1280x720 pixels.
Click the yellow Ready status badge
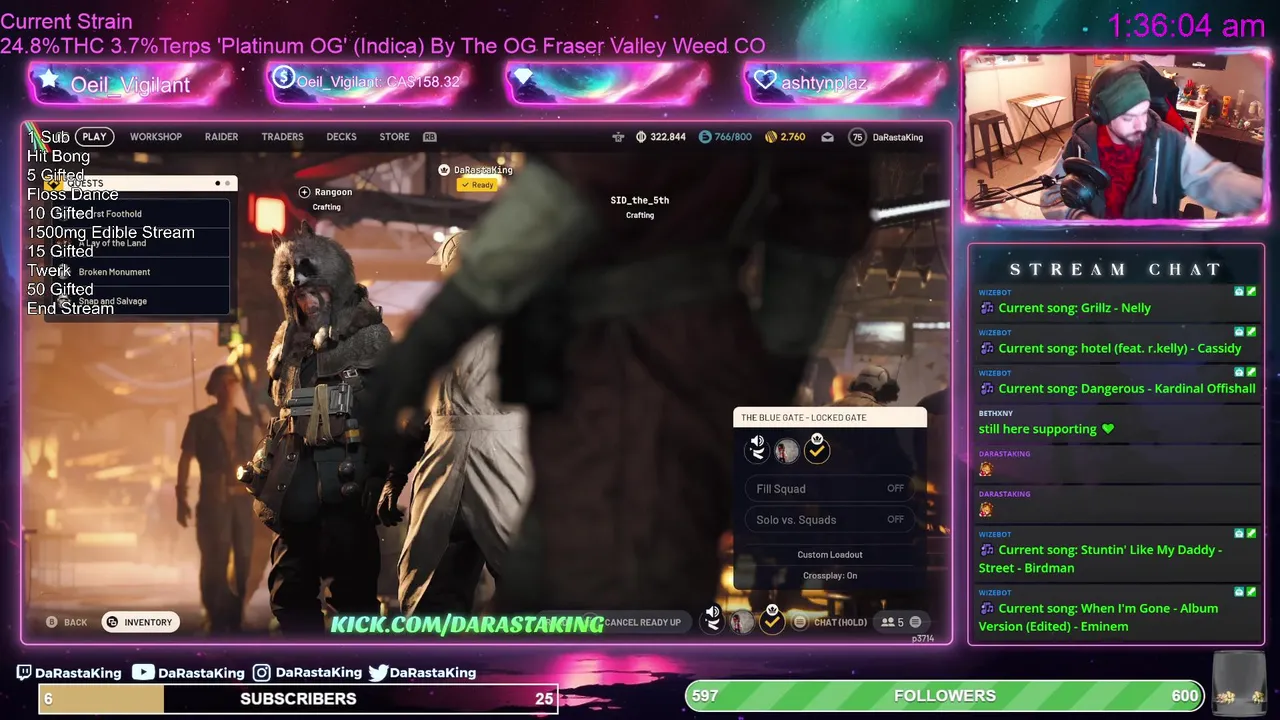[478, 185]
